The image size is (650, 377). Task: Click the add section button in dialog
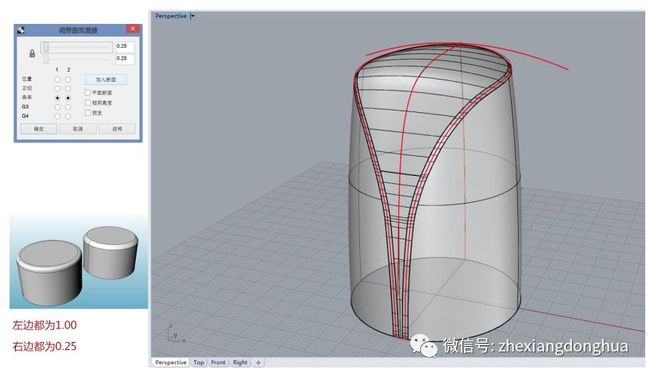pos(106,79)
